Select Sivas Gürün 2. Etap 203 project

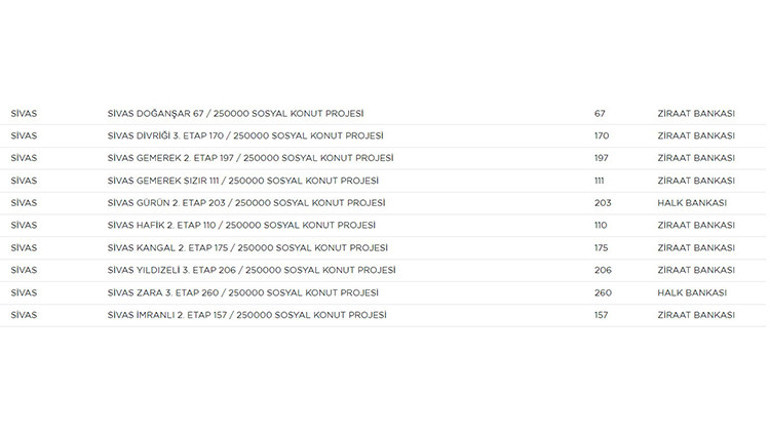click(x=245, y=203)
